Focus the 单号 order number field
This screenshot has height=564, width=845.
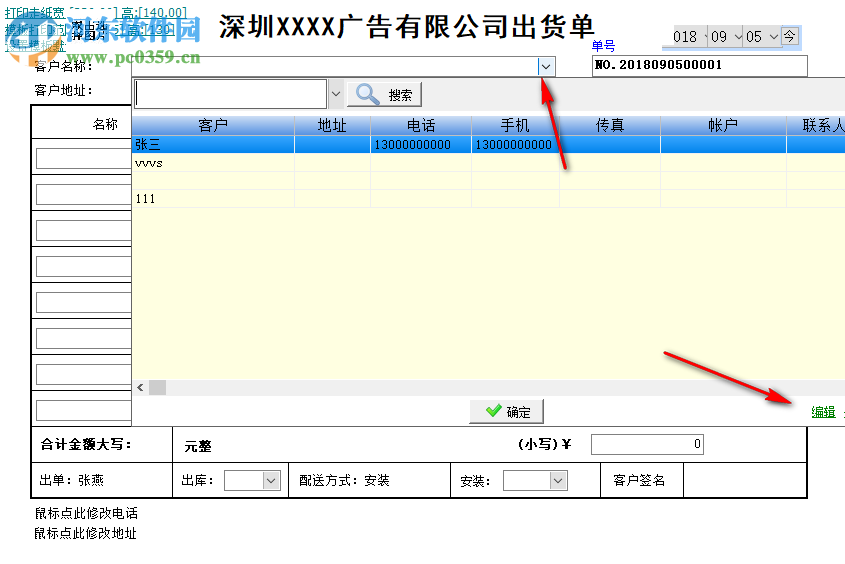click(699, 66)
